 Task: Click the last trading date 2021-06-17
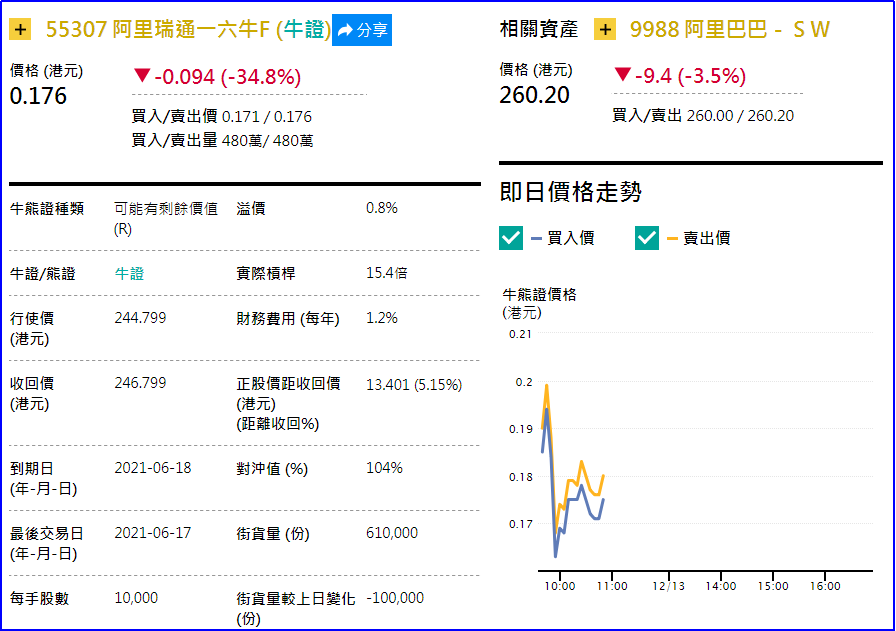[153, 533]
